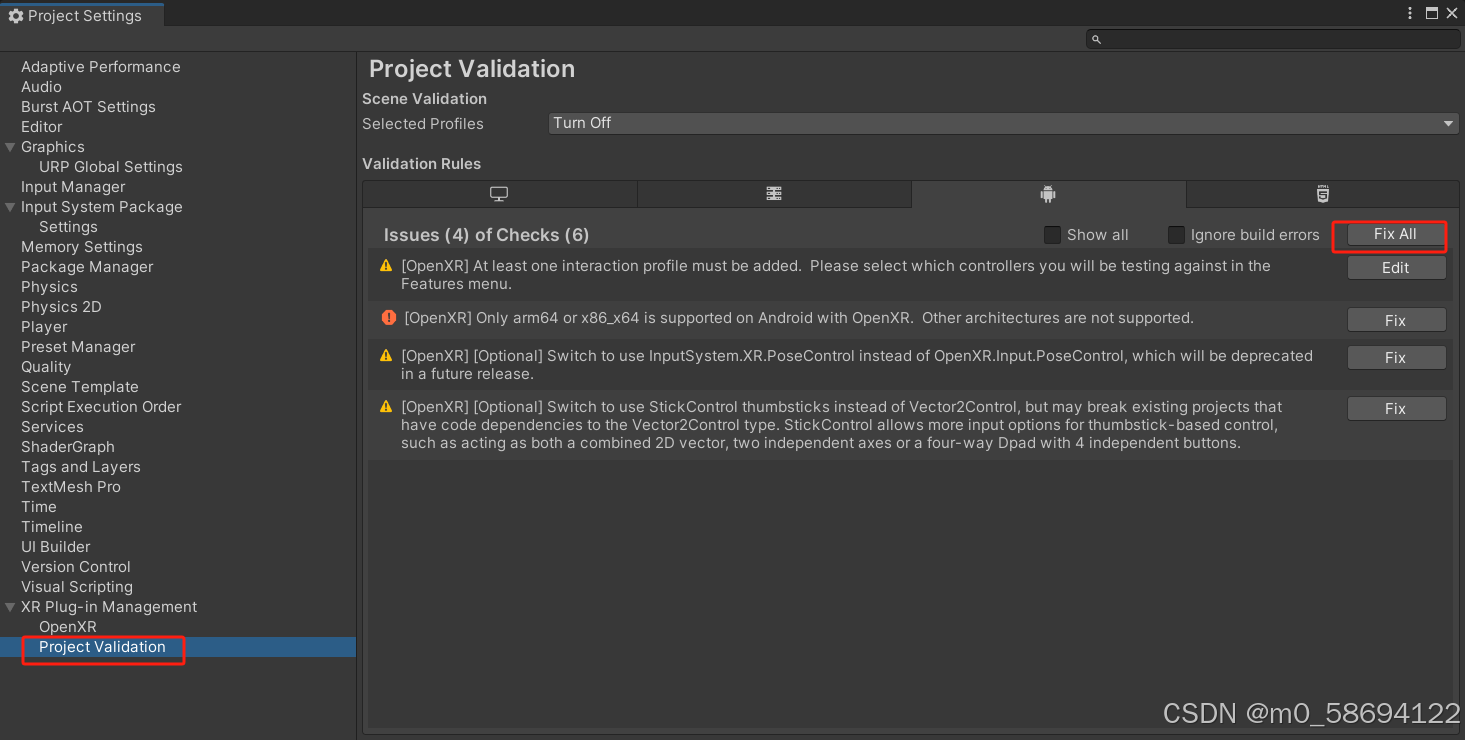This screenshot has height=740, width=1465.
Task: Open OpenXR settings from sidebar
Action: (x=67, y=626)
